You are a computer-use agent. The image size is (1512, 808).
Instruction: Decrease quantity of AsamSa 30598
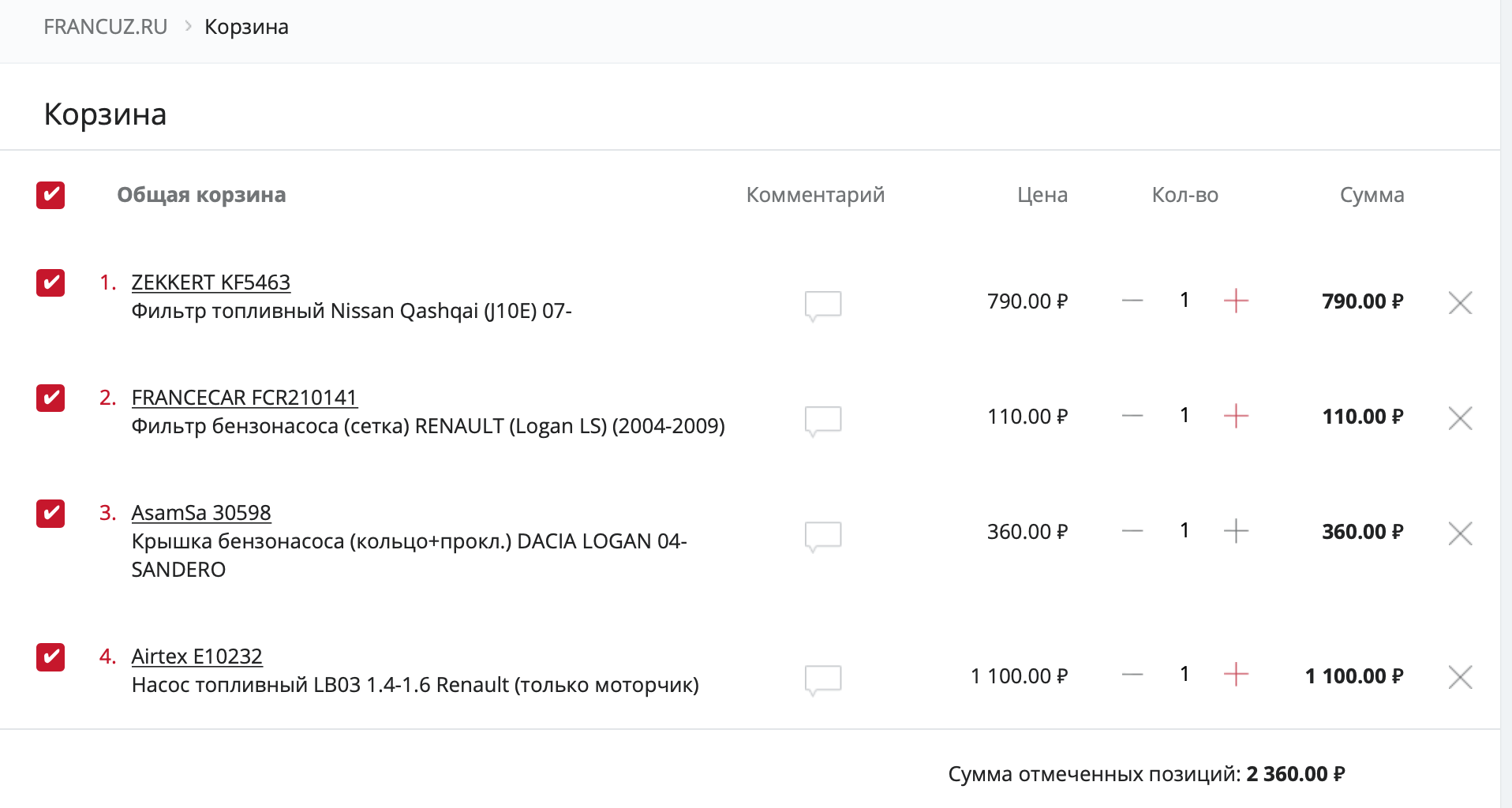1132,531
